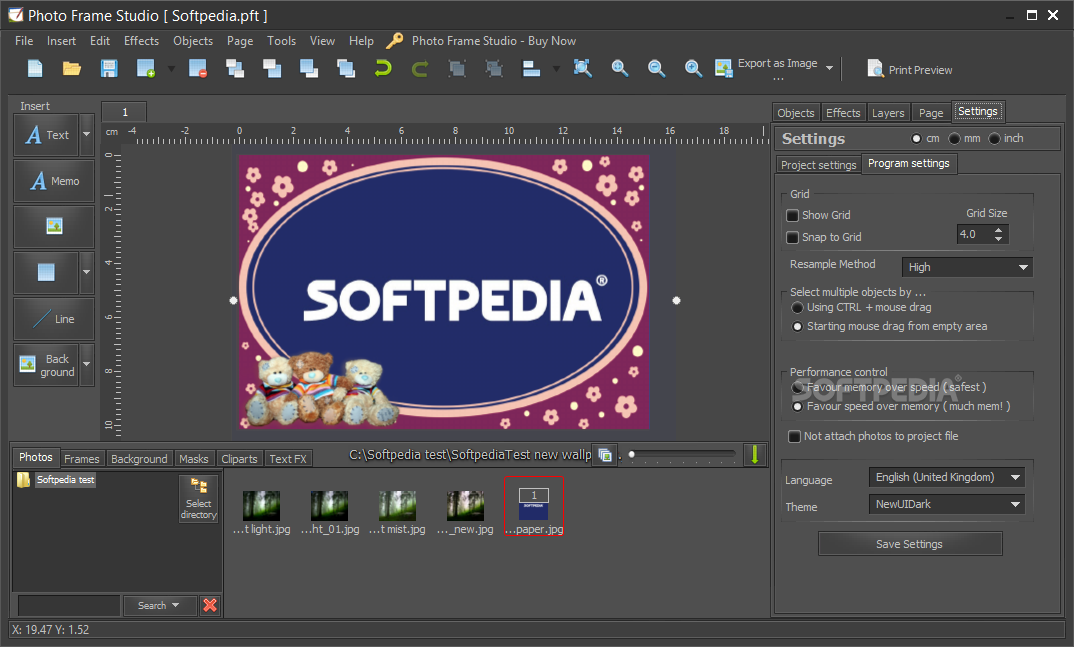This screenshot has height=647, width=1074.
Task: Click the last overlapping-squares arrange icon before Undo
Action: tap(346, 68)
